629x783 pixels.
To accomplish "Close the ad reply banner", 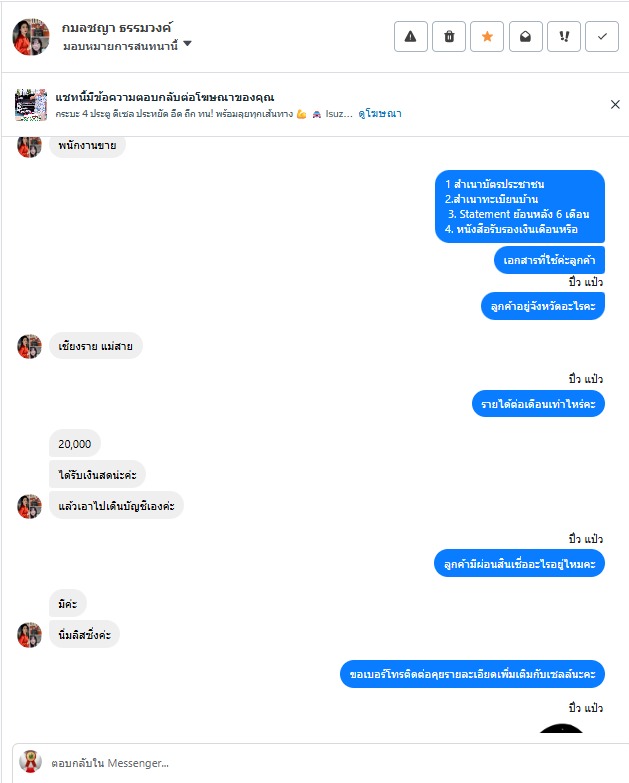I will (615, 104).
